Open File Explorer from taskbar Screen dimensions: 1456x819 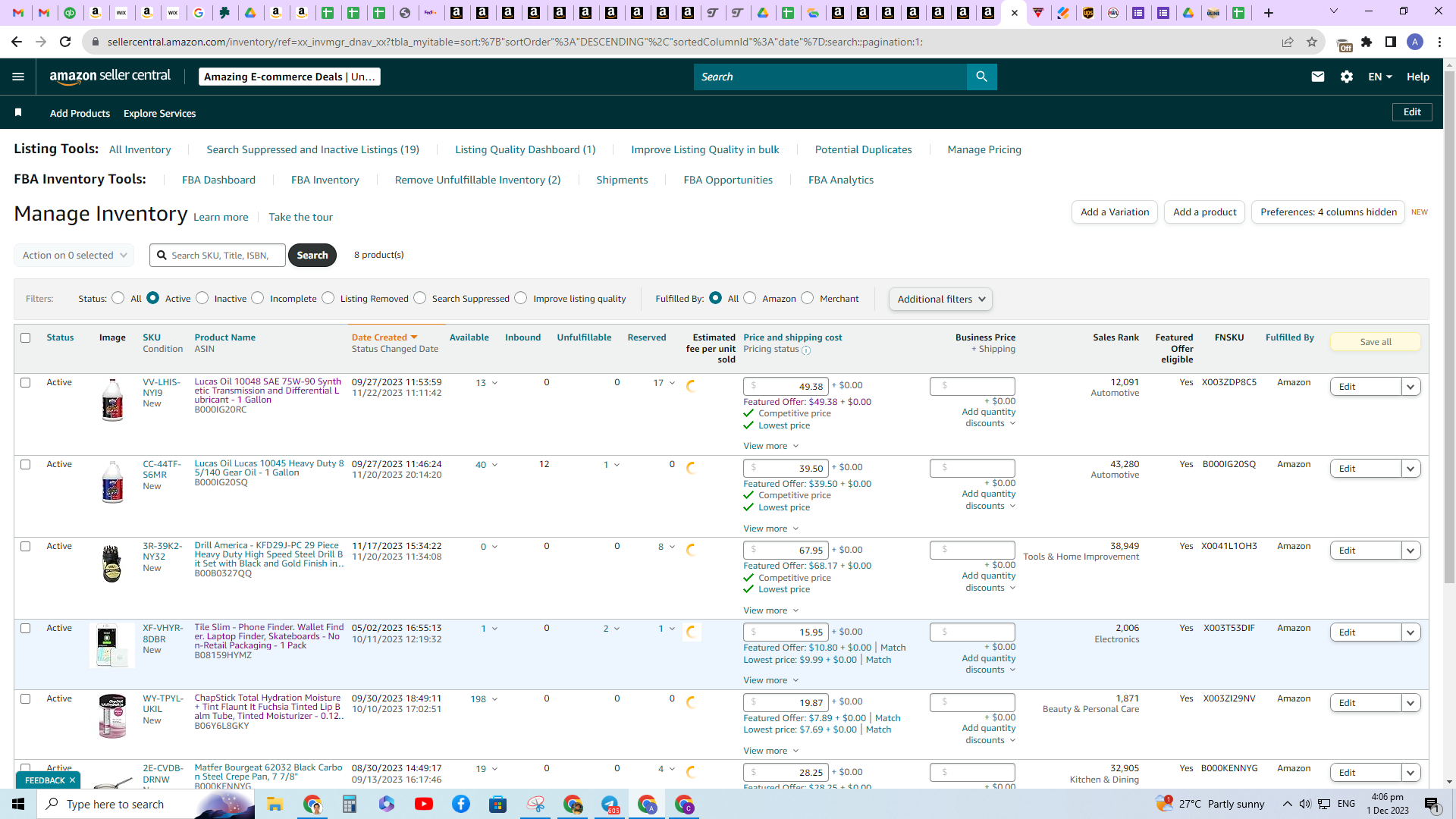click(275, 804)
